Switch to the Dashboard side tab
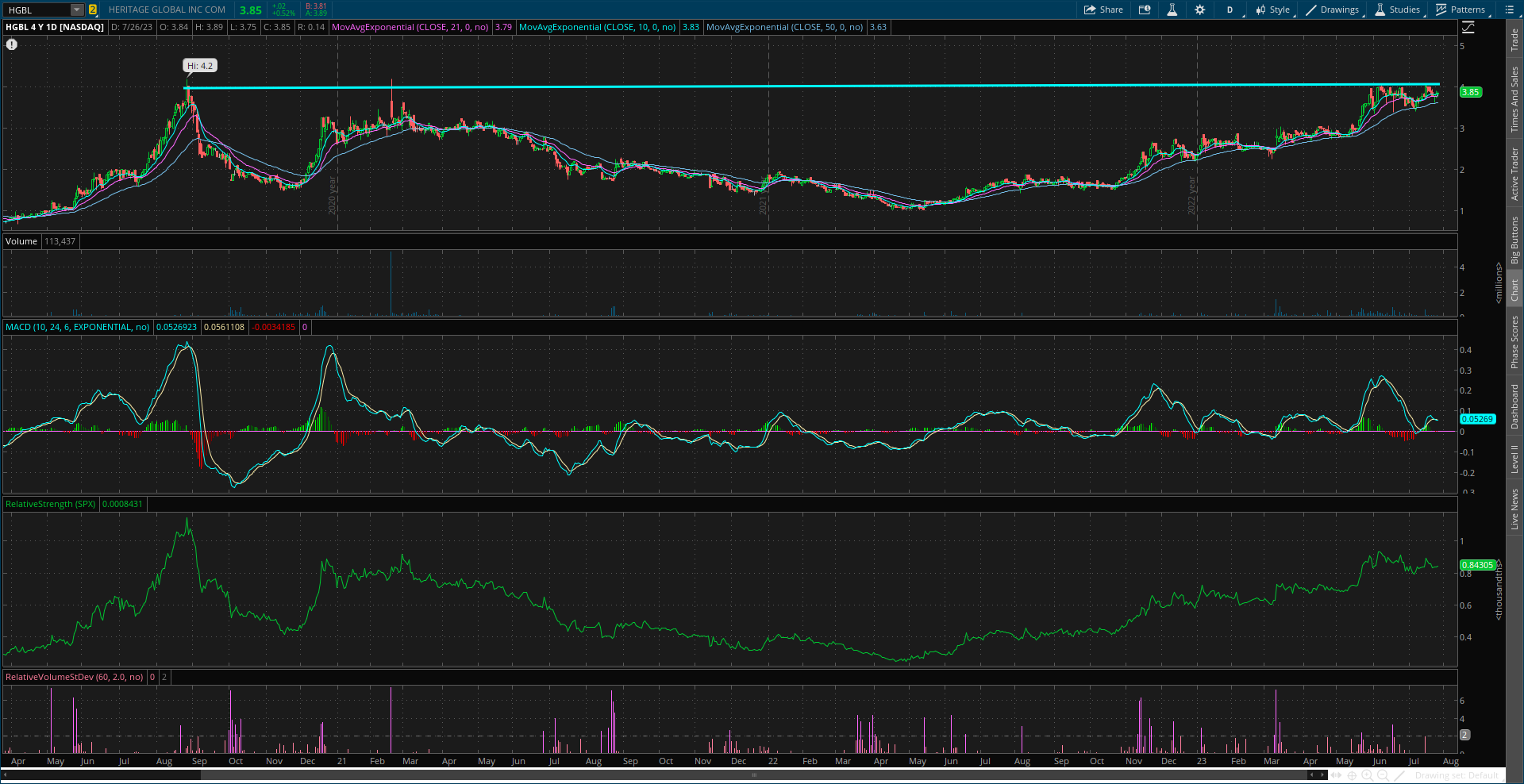Image resolution: width=1524 pixels, height=784 pixels. pyautogui.click(x=1514, y=407)
